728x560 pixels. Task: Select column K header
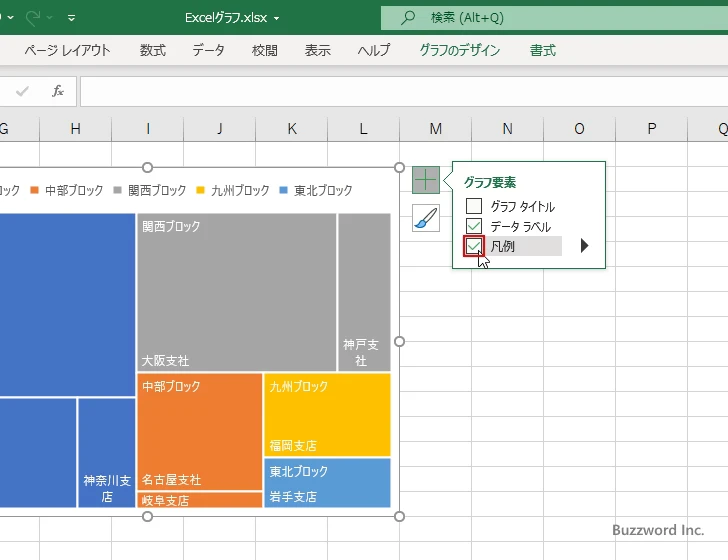coord(292,129)
